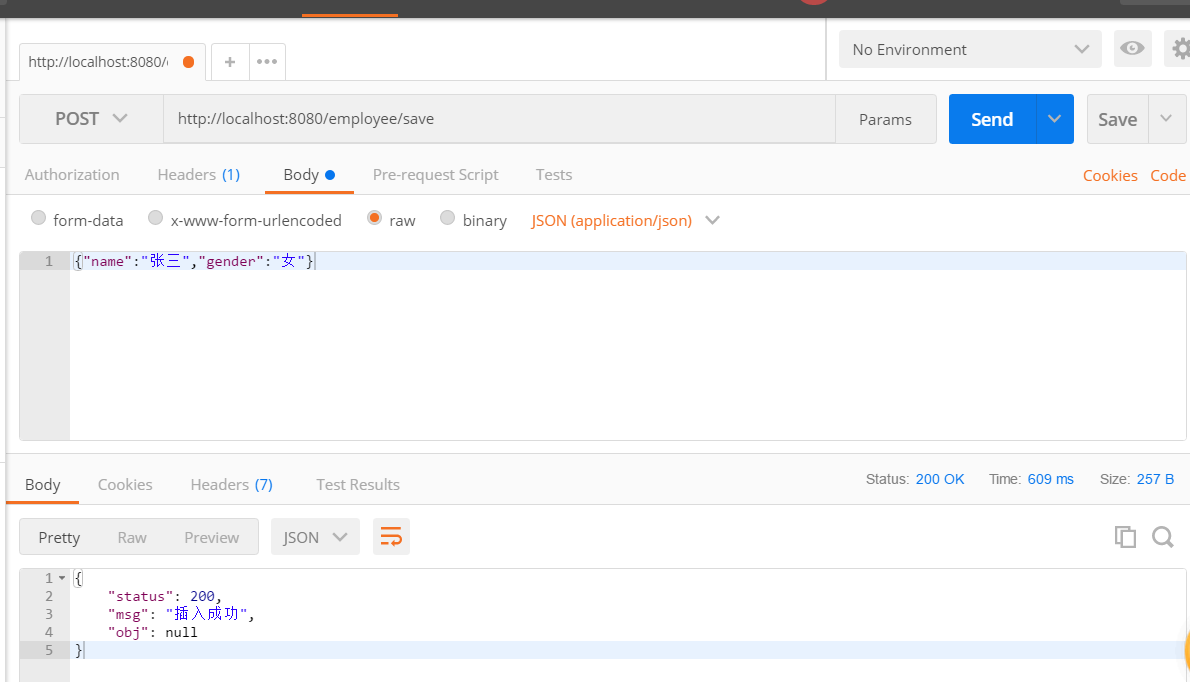Image resolution: width=1190 pixels, height=682 pixels.
Task: Click the 609 ms response time
Action: click(x=1050, y=479)
